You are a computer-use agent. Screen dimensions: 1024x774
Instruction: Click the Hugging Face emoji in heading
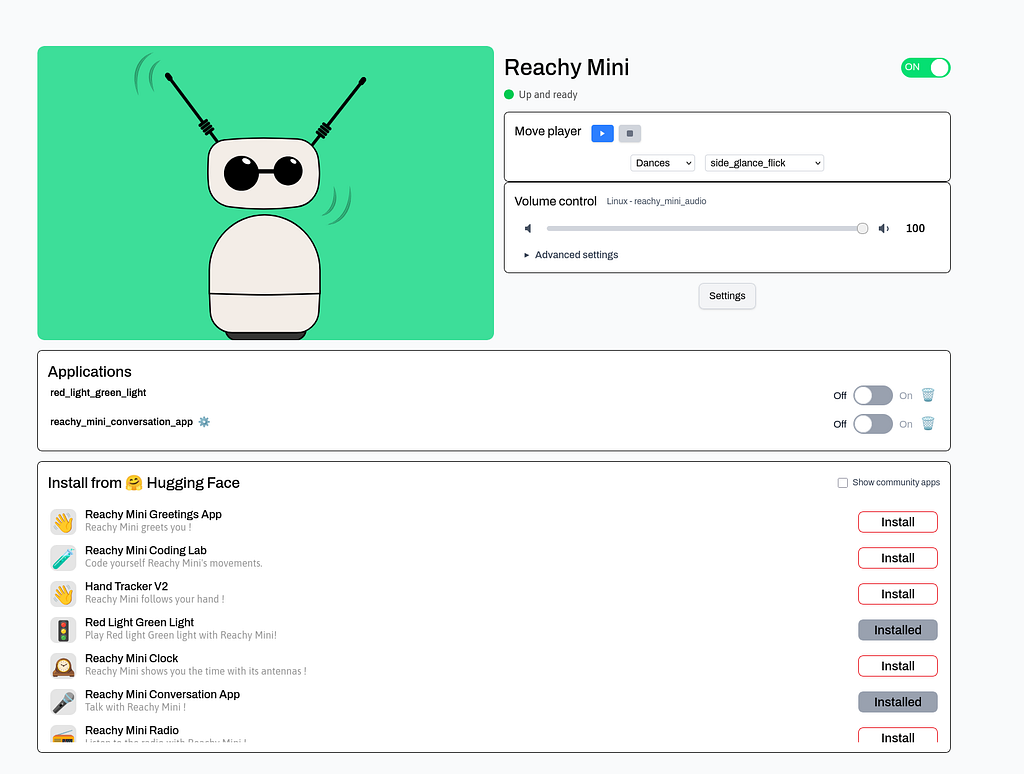pos(134,483)
